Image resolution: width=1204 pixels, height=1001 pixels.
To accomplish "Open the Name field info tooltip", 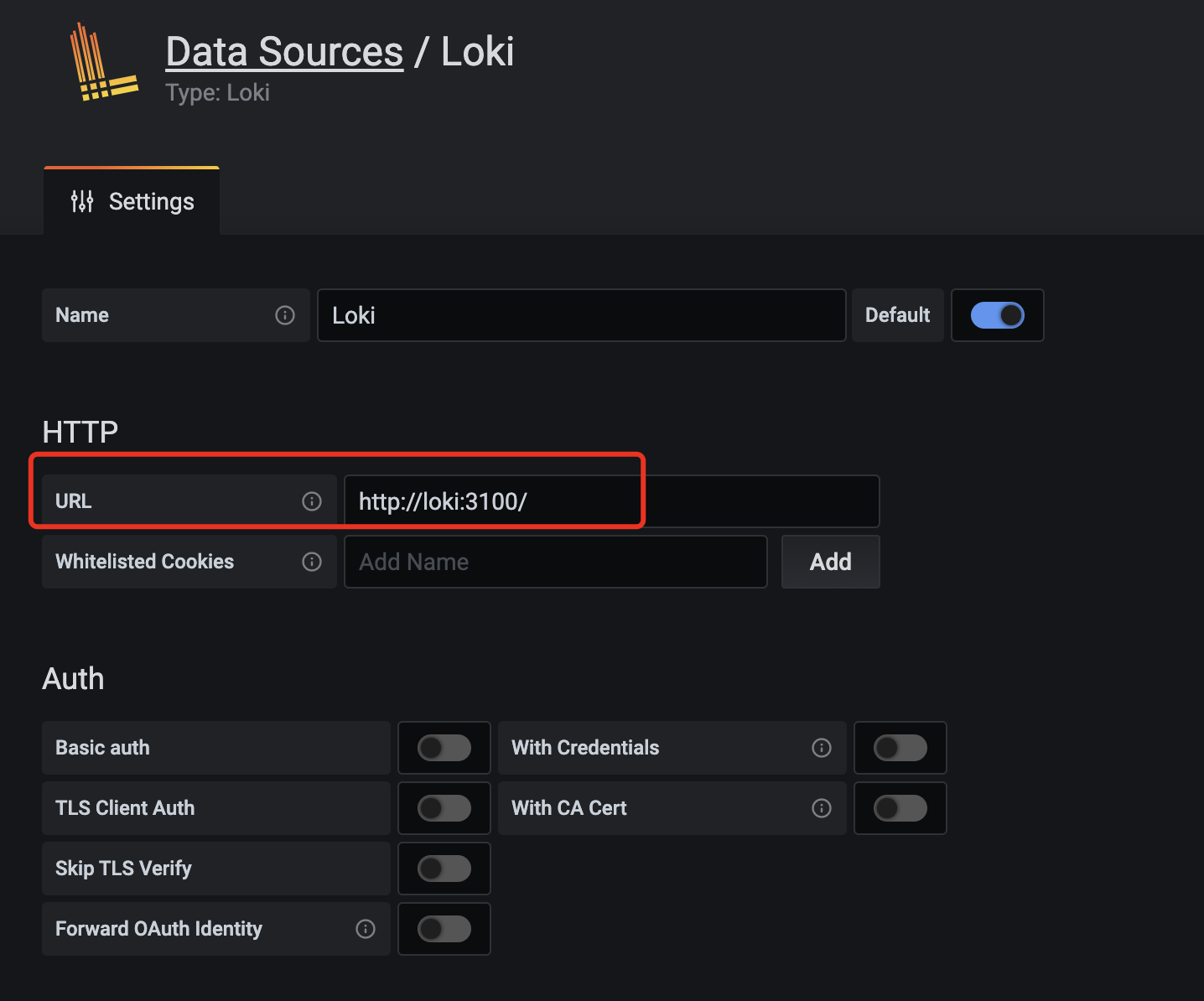I will (285, 315).
